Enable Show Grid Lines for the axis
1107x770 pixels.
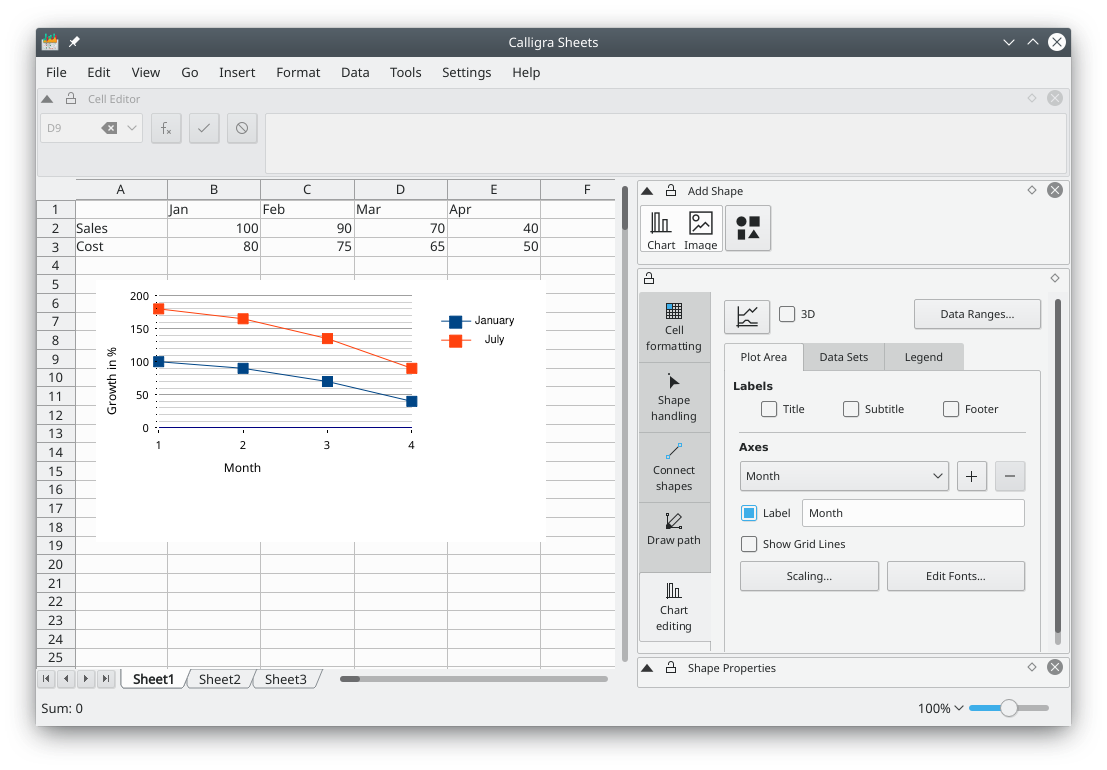tap(749, 544)
